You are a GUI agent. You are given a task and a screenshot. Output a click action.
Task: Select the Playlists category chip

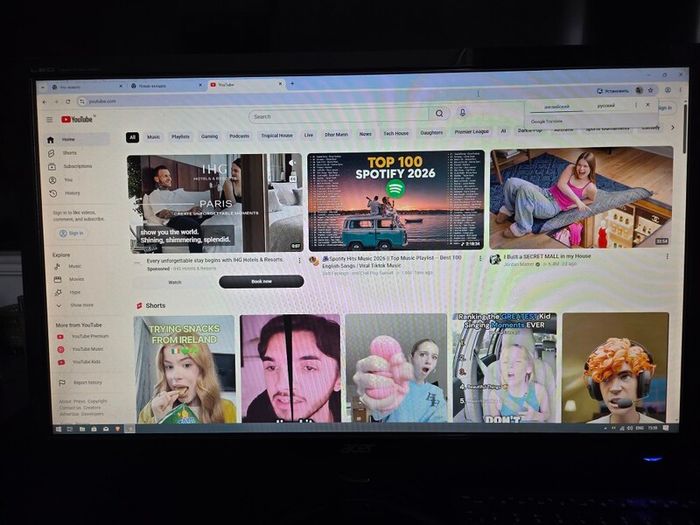click(180, 136)
